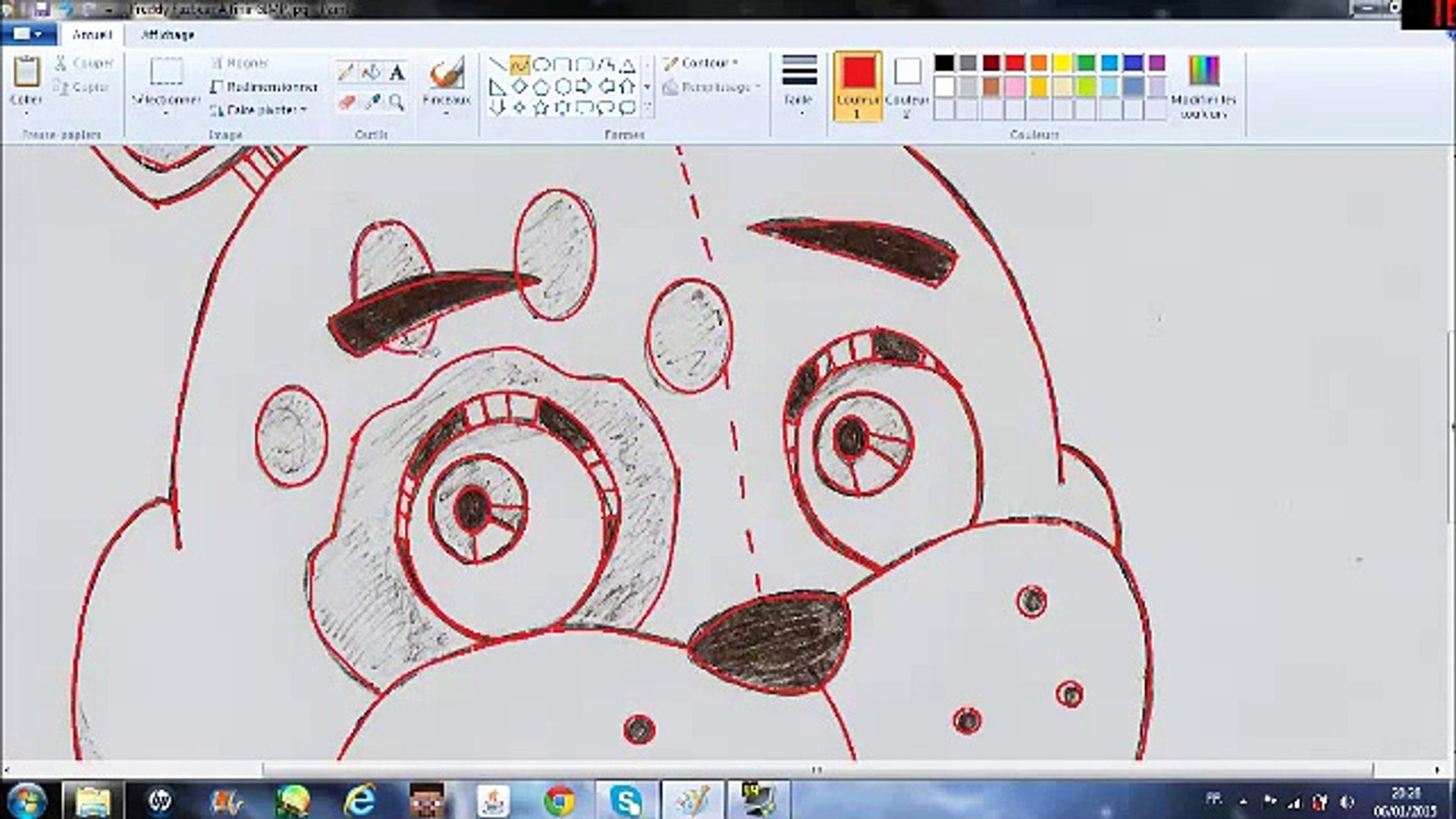
Task: Pick the yellow color swatch
Action: pos(1062,63)
